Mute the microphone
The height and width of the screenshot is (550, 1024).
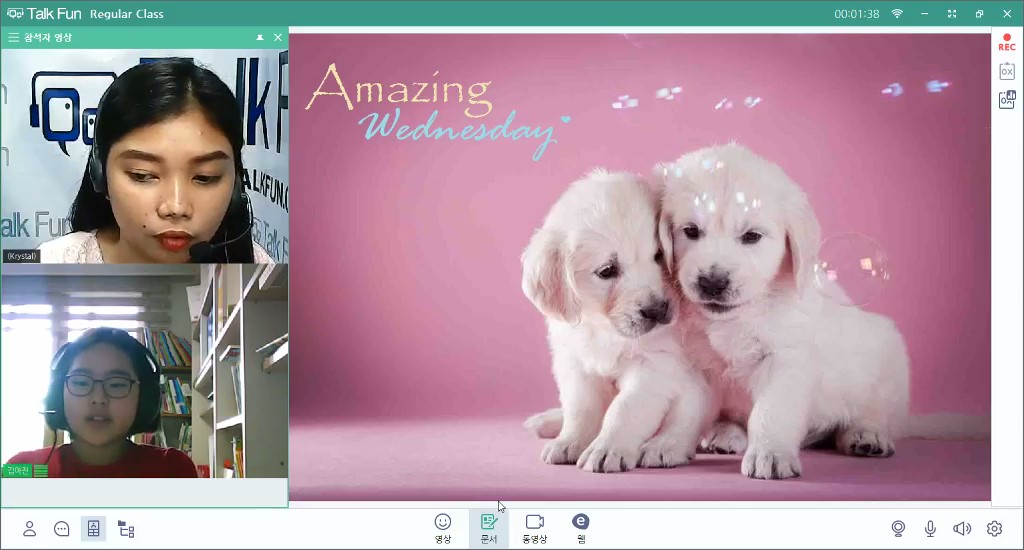coord(930,529)
